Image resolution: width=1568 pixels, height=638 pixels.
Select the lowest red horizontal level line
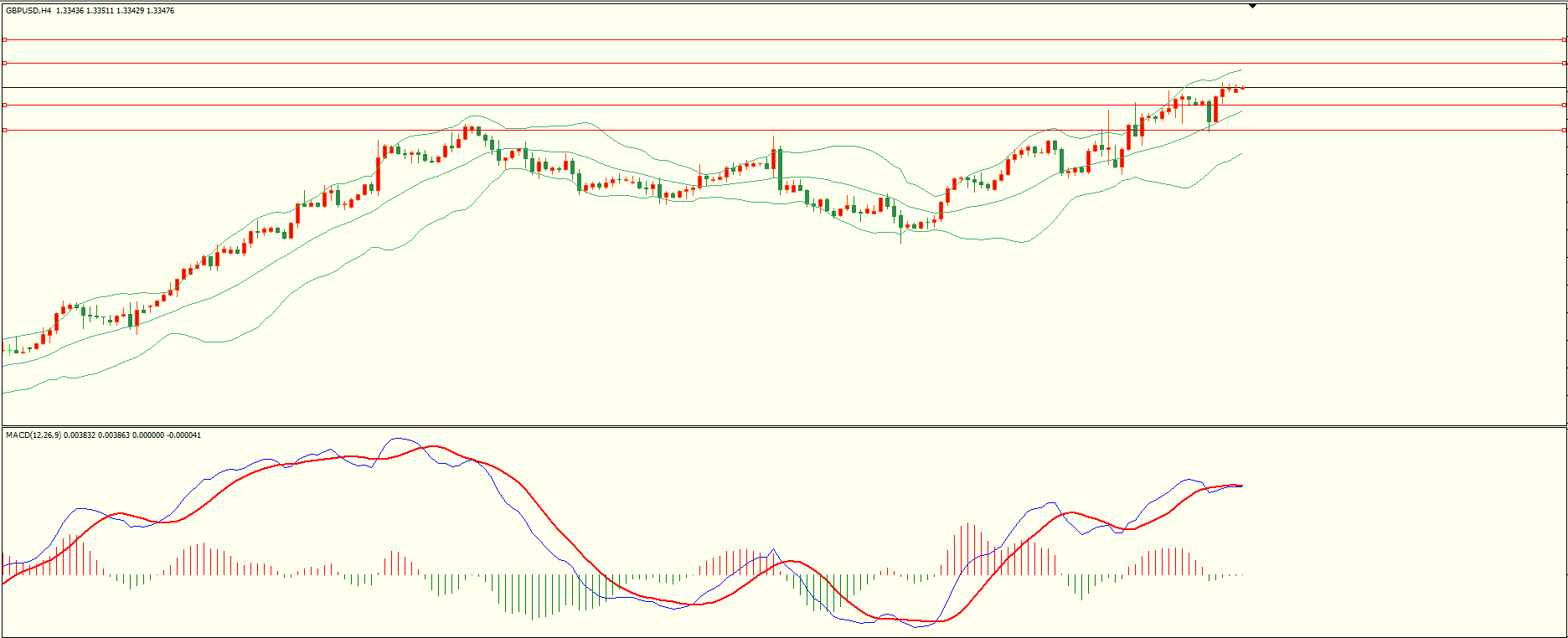784,130
